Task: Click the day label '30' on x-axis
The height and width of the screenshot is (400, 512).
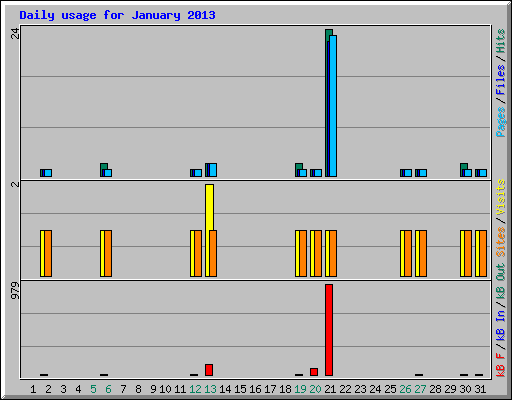Action: coord(465,389)
